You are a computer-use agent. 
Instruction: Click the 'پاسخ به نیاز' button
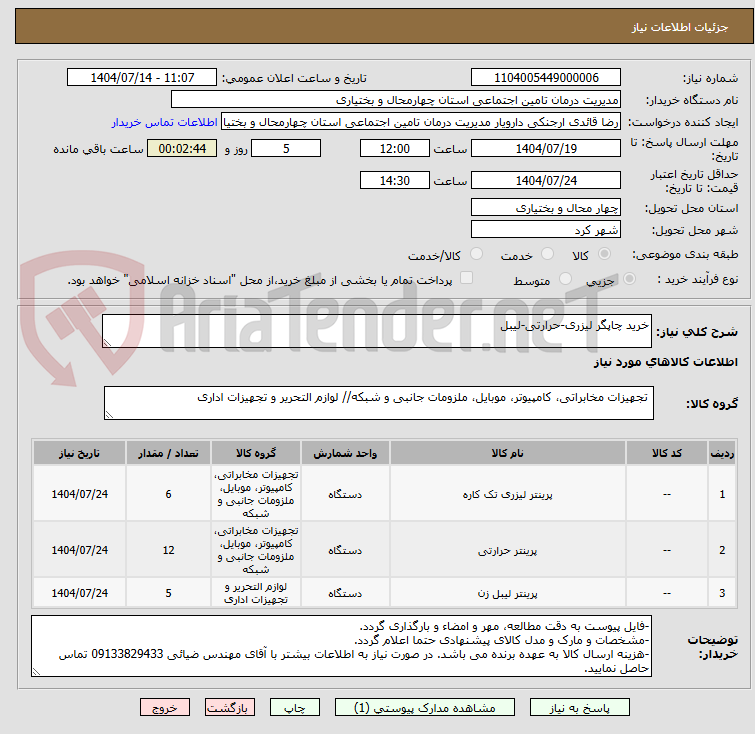(x=579, y=708)
